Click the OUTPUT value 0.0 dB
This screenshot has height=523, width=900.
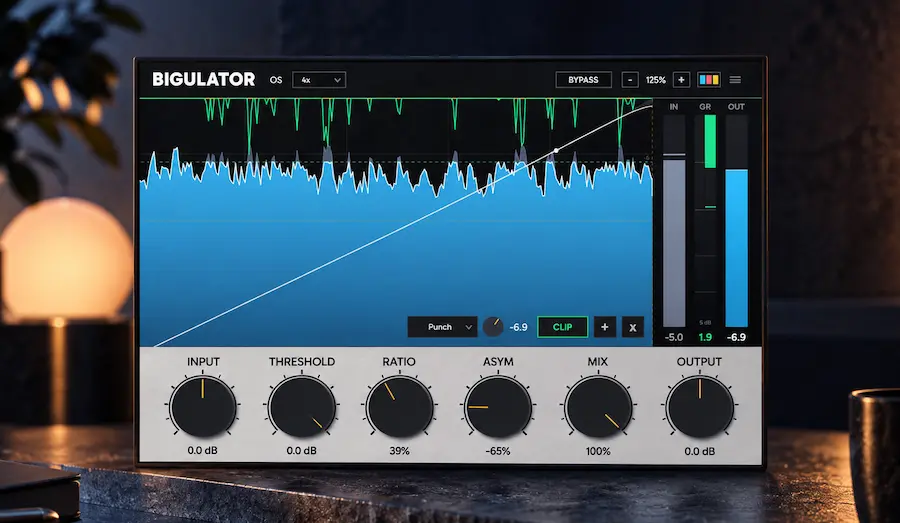click(700, 451)
